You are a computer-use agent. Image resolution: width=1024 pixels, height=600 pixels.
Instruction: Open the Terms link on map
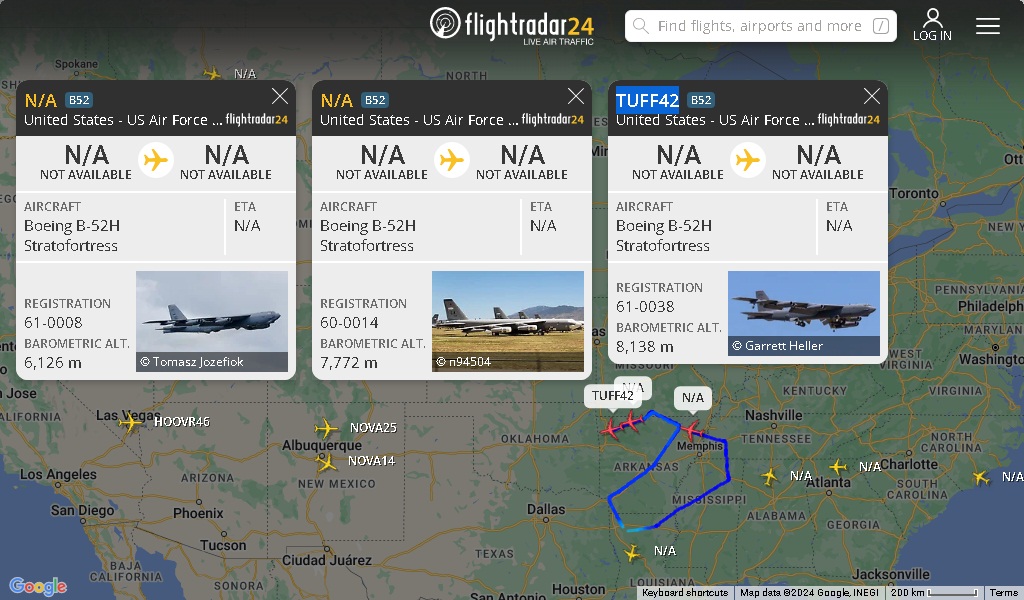[1003, 593]
